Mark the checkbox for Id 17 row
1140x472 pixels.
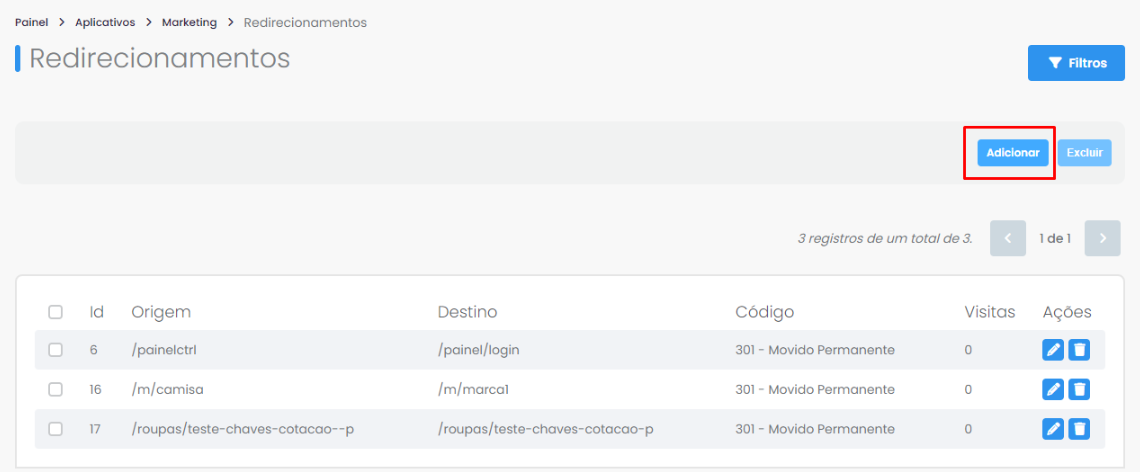pos(55,429)
